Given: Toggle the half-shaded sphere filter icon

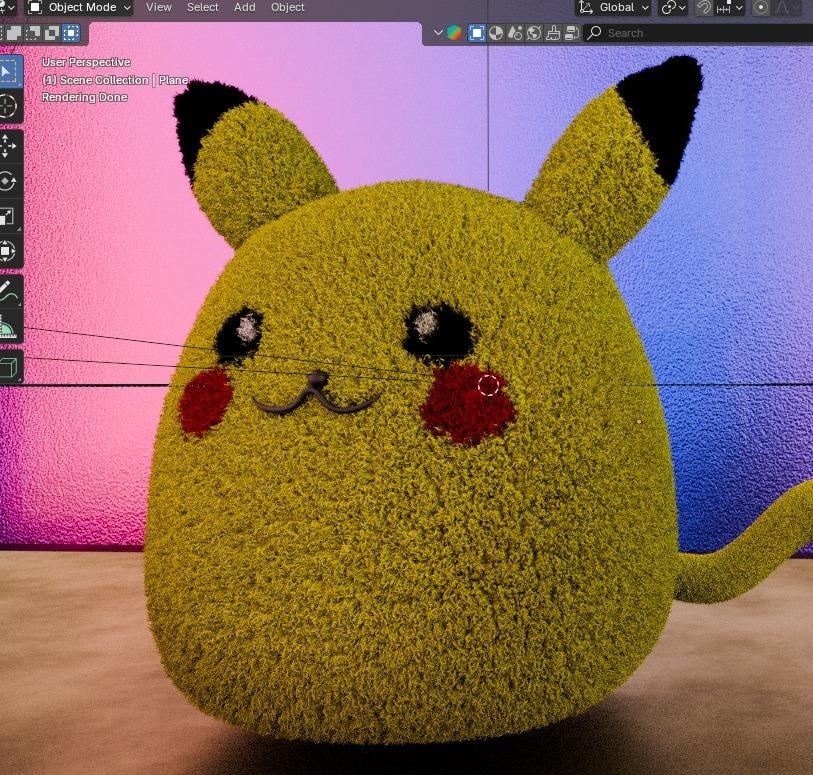Looking at the screenshot, I should point(496,33).
